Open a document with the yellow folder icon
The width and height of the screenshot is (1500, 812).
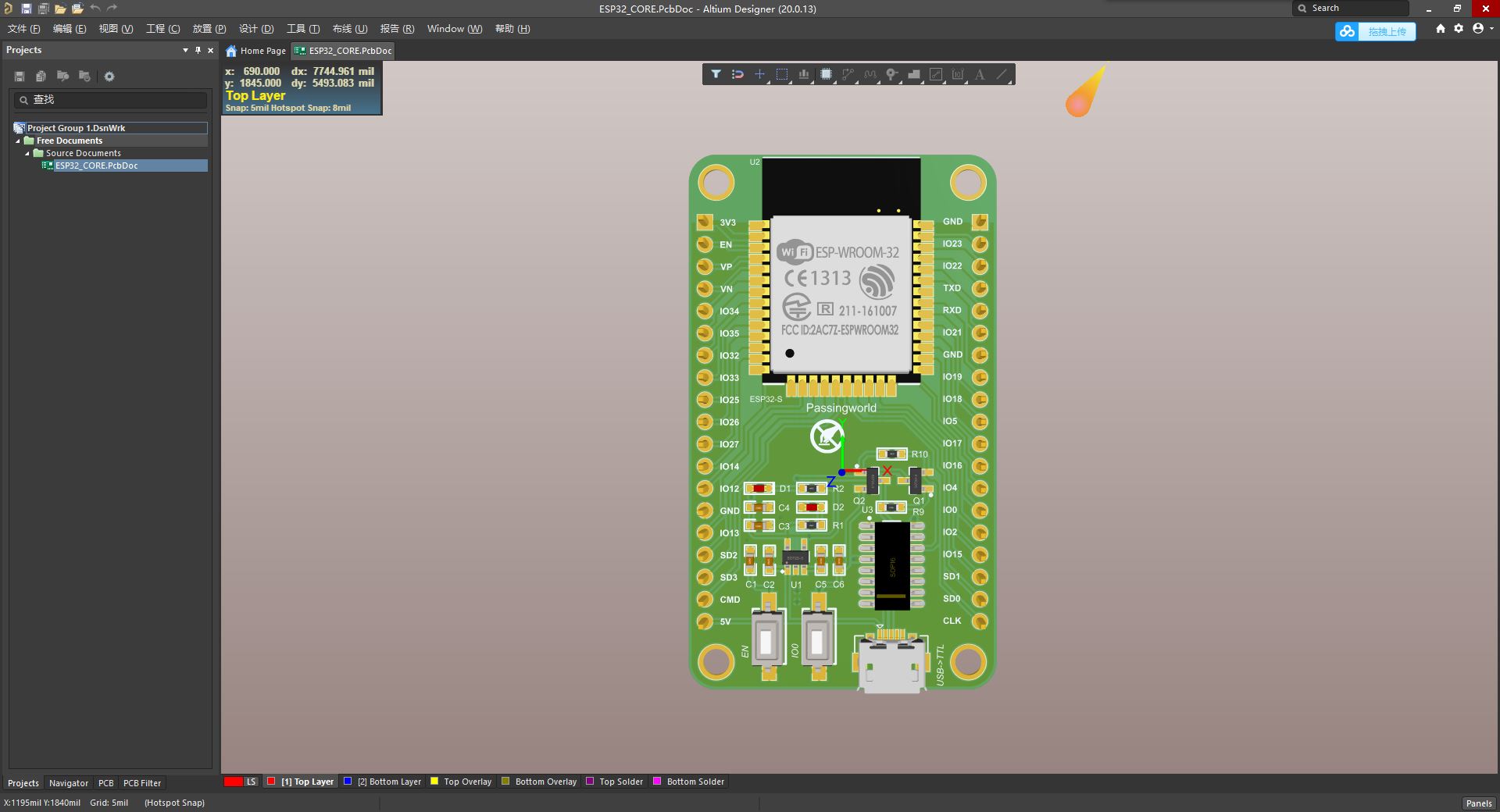[x=60, y=9]
